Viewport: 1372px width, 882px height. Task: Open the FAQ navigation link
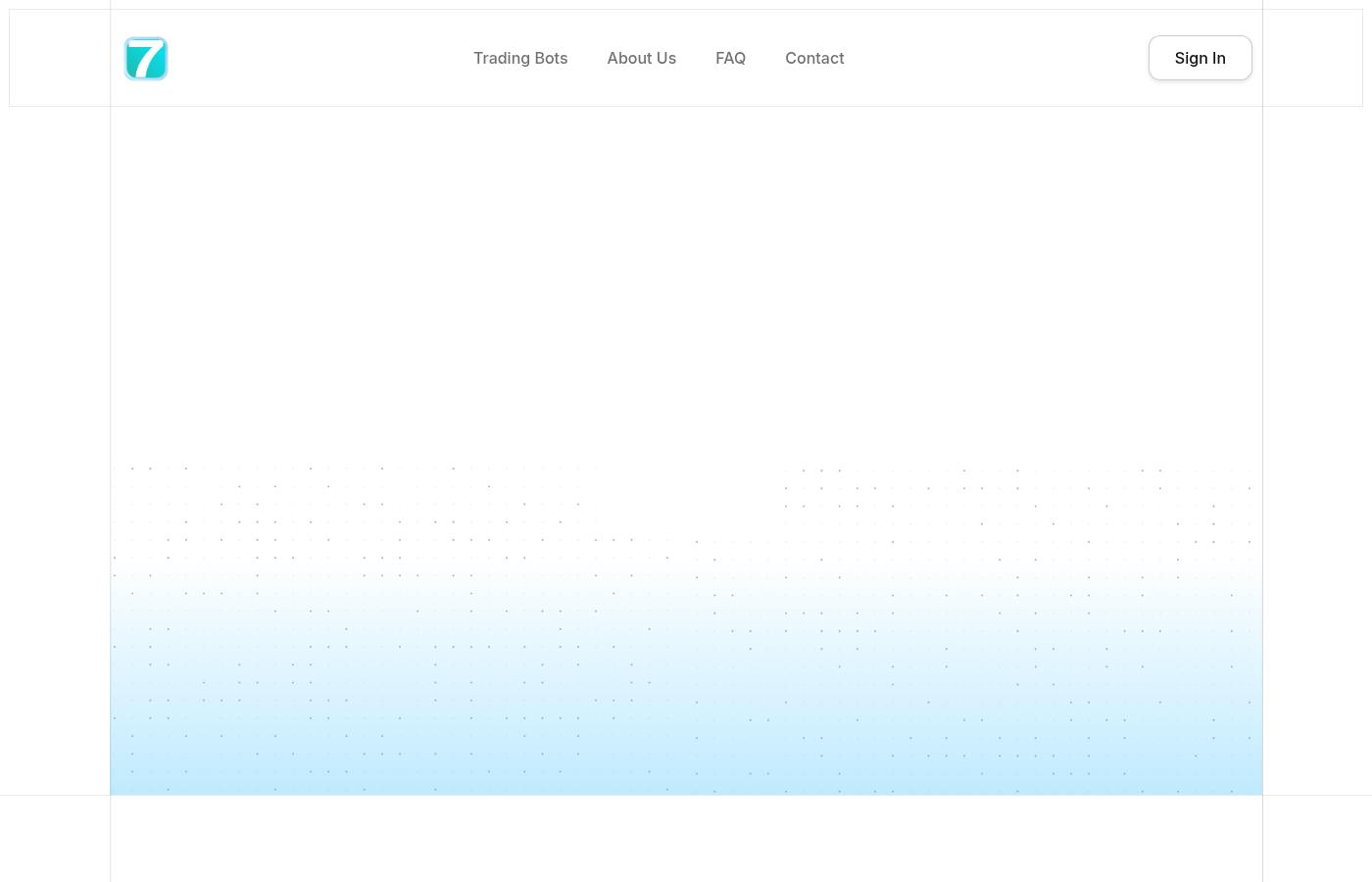(730, 58)
